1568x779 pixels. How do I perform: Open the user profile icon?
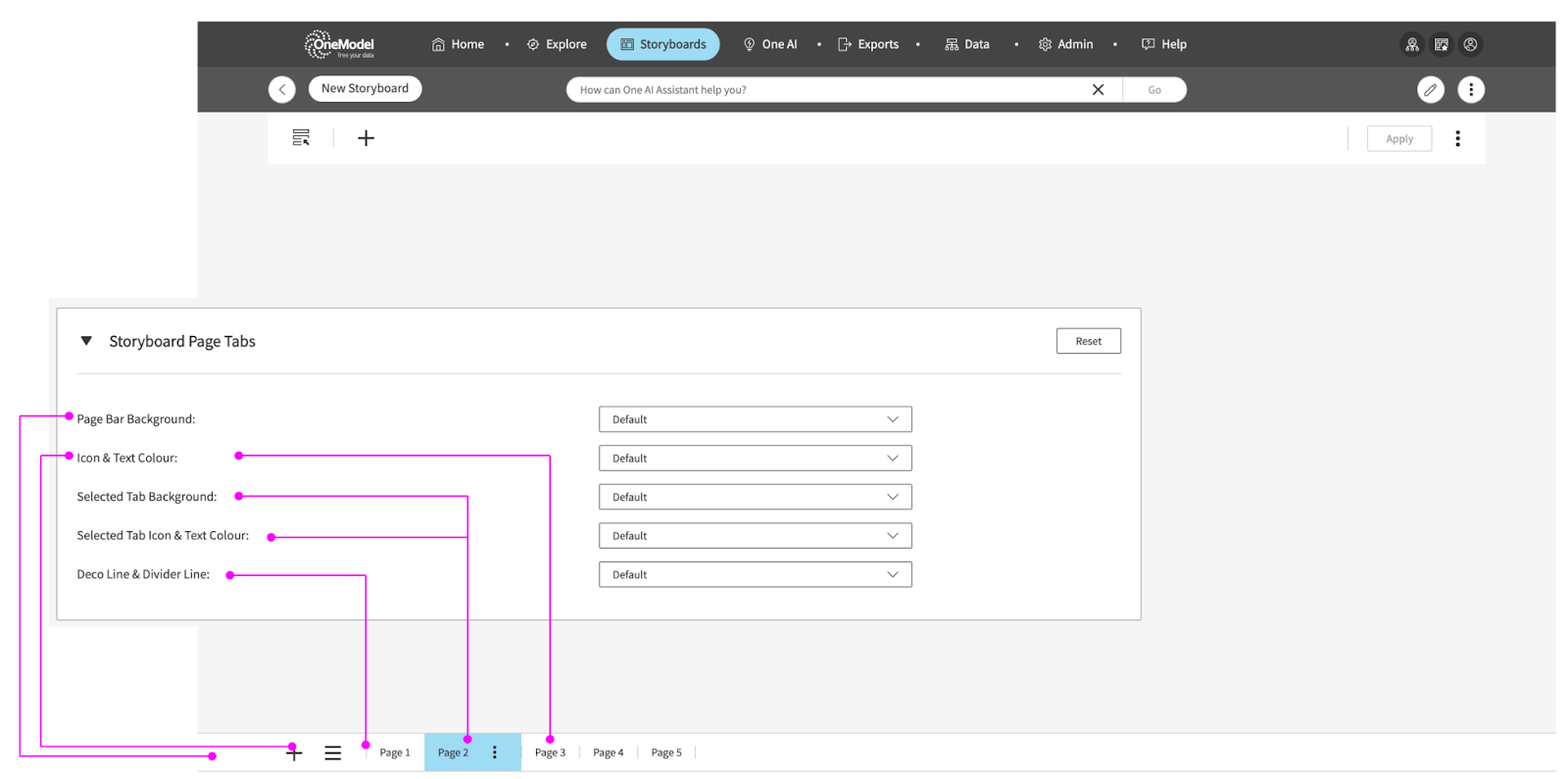point(1470,44)
